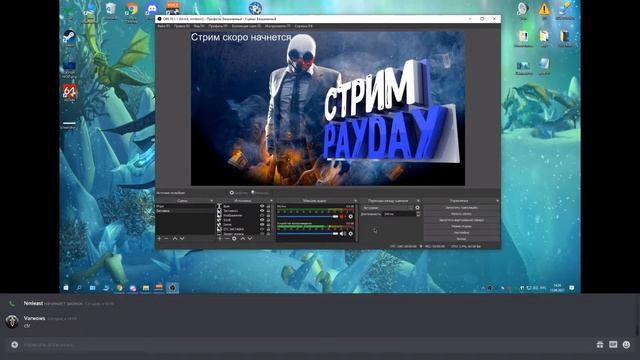Open the Справка menu in OBS
This screenshot has height=360, width=640.
[303, 26]
